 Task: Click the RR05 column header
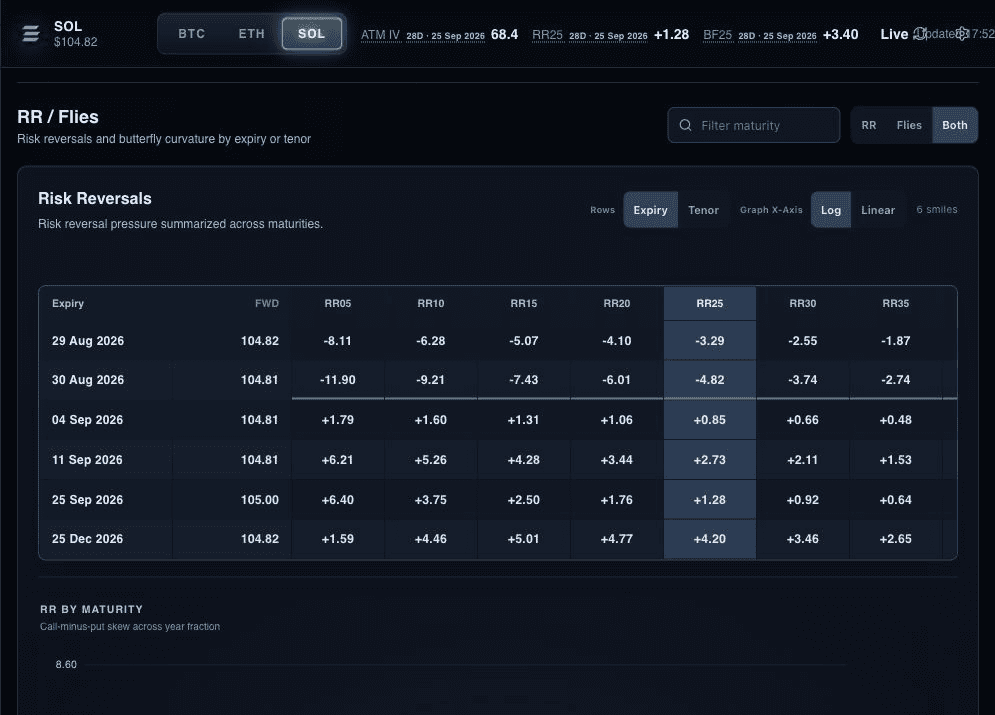338,303
